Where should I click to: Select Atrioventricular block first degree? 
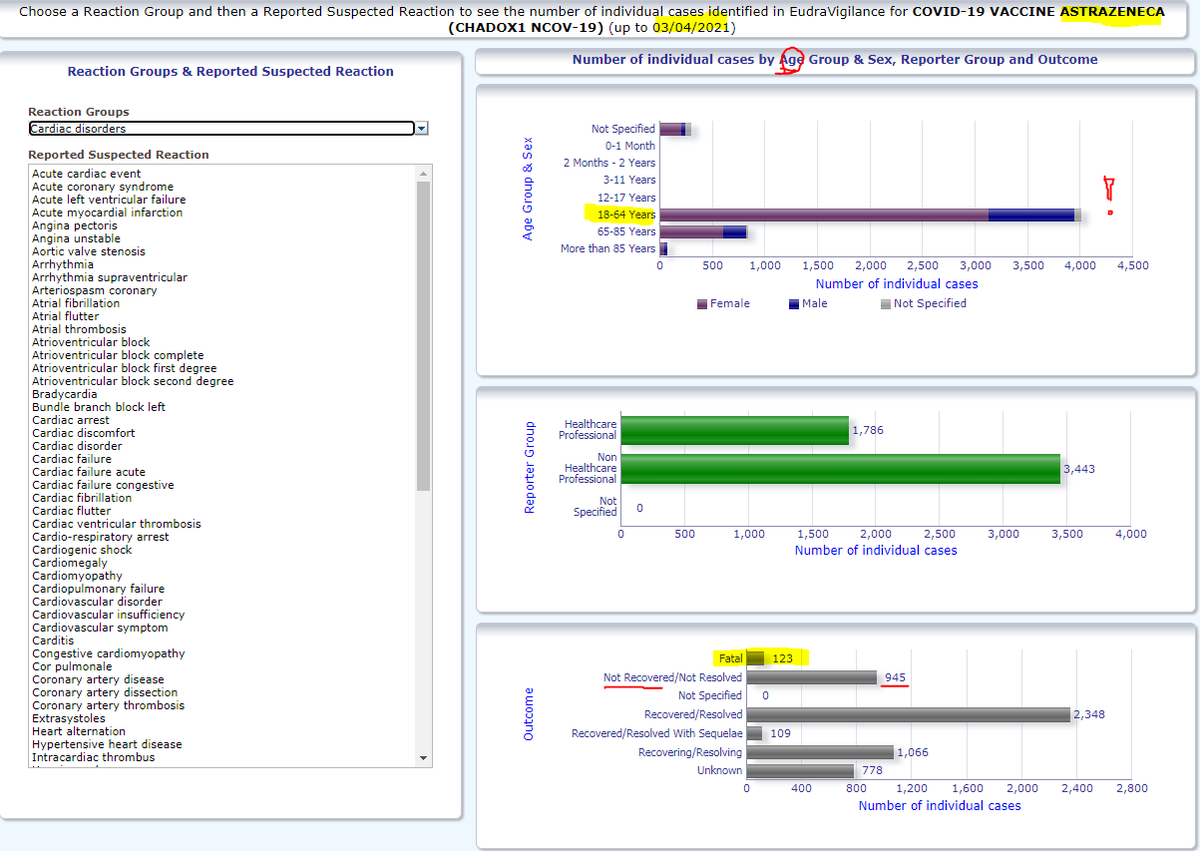point(124,369)
